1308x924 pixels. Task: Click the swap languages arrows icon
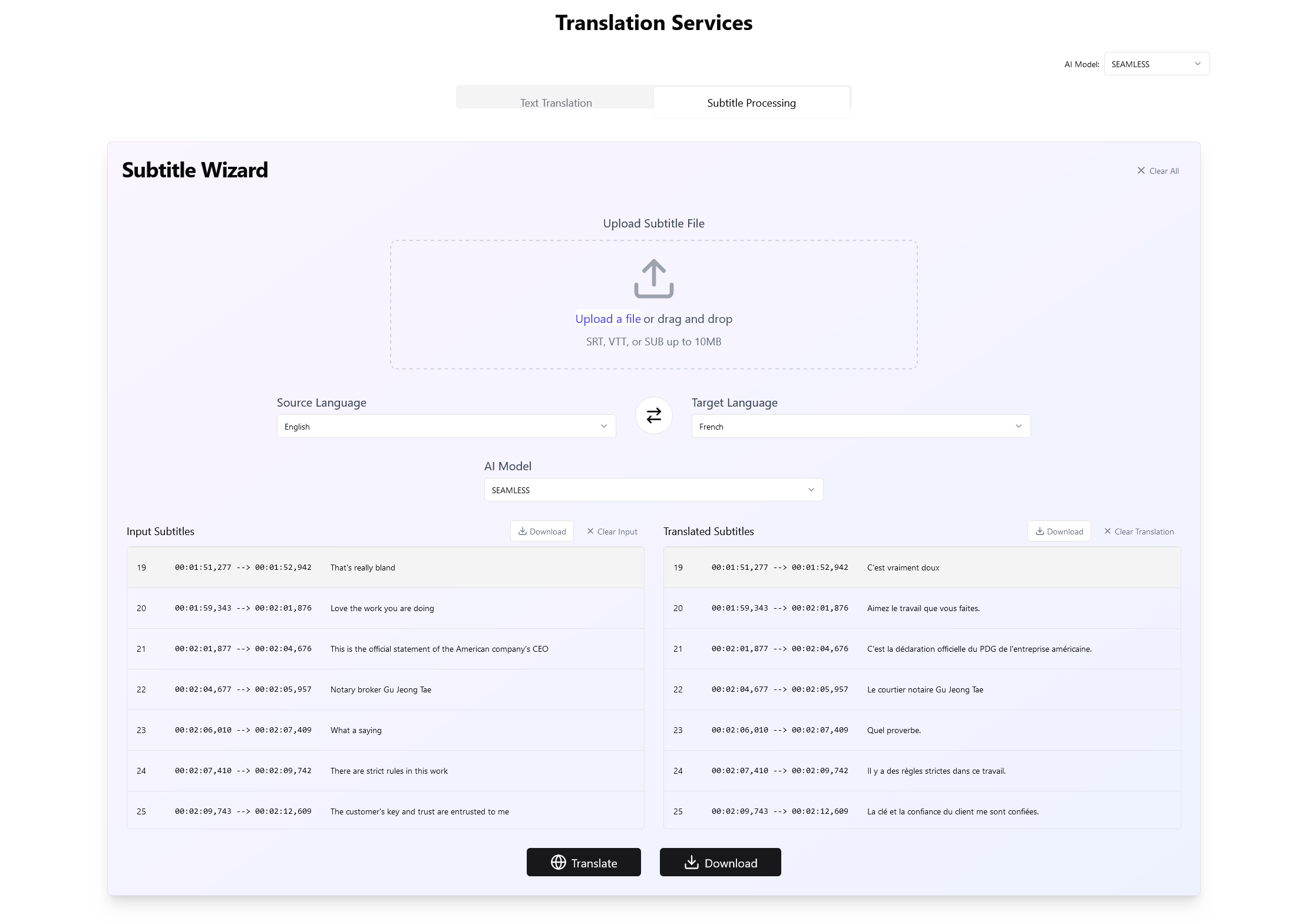653,415
